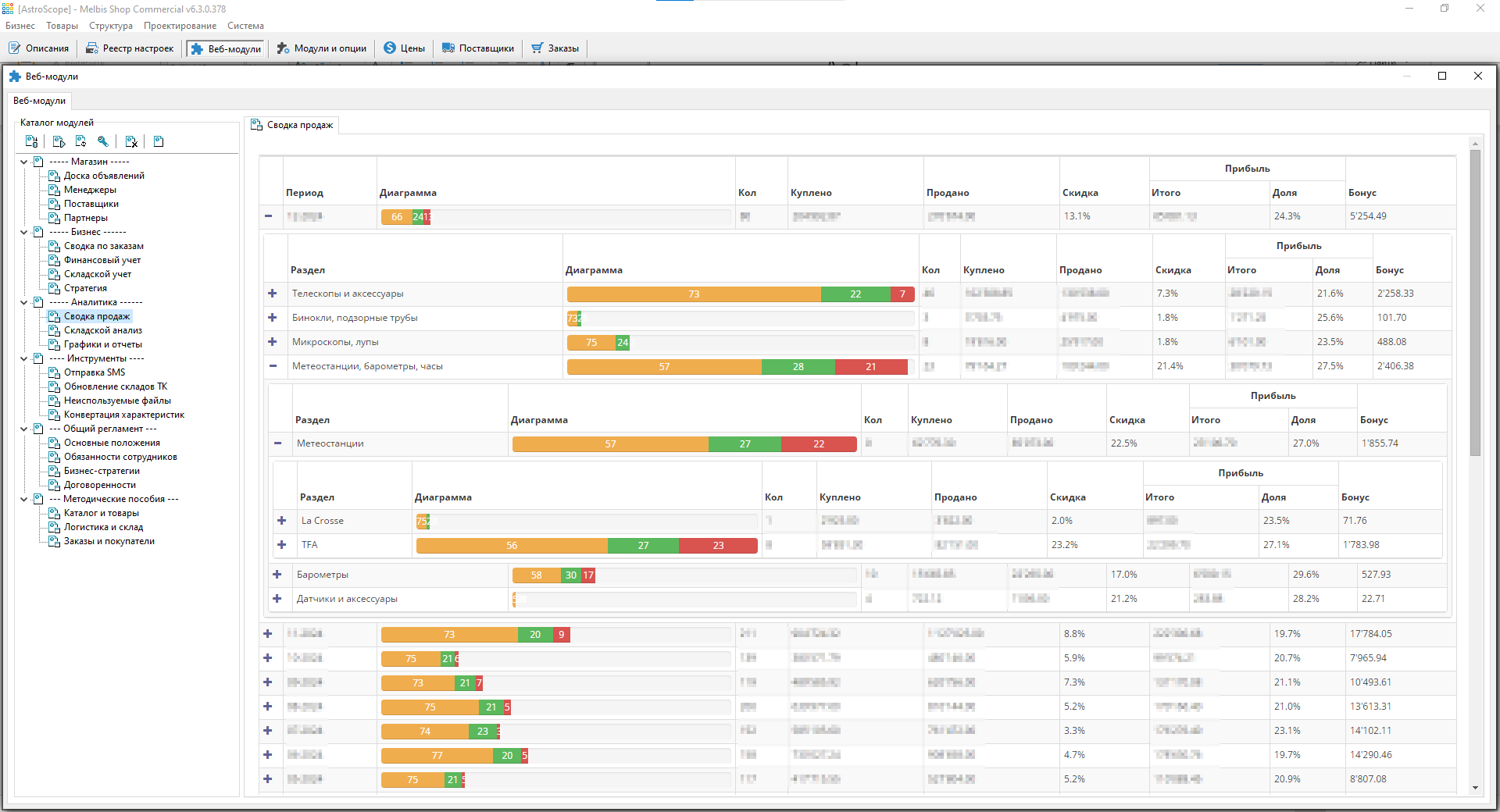The height and width of the screenshot is (812, 1500).
Task: Expand the Датчики и аксессуары row
Action: pyautogui.click(x=277, y=599)
